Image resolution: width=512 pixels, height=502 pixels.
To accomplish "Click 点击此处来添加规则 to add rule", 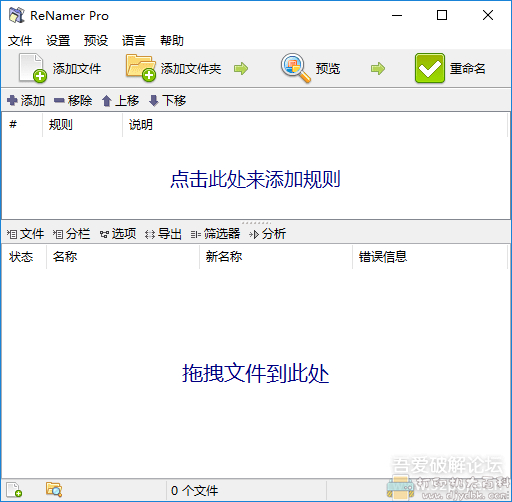I will pos(255,180).
